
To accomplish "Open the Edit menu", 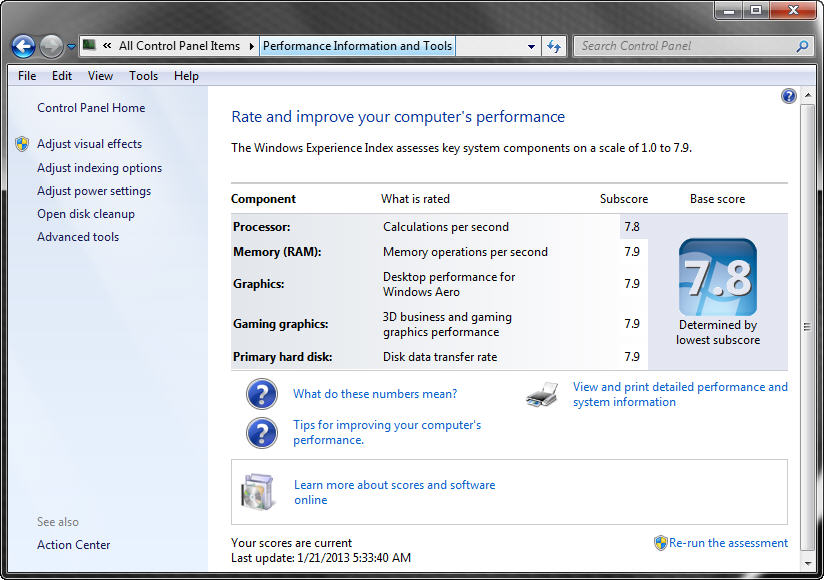I will point(61,76).
